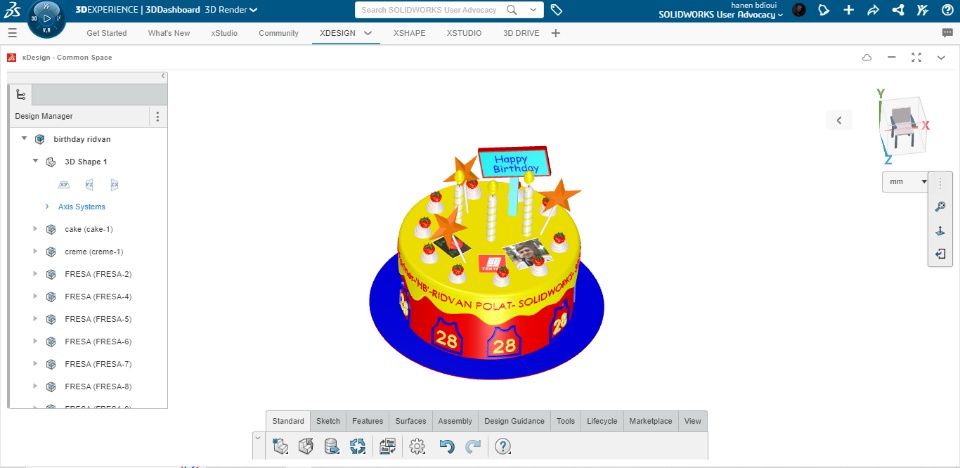
Task: Open the XDESIGN tab dropdown chevron
Action: [x=368, y=33]
